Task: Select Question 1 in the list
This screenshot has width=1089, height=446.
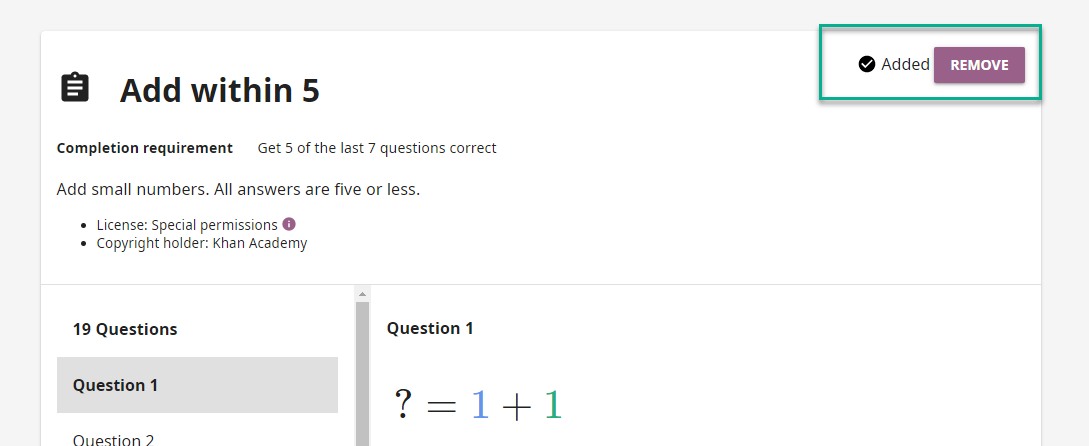Action: [197, 385]
